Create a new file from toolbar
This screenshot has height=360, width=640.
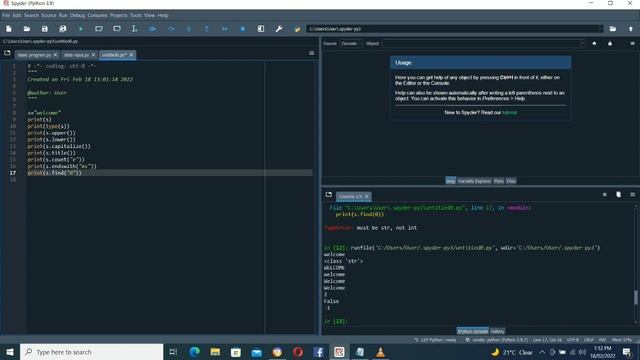[x=9, y=29]
